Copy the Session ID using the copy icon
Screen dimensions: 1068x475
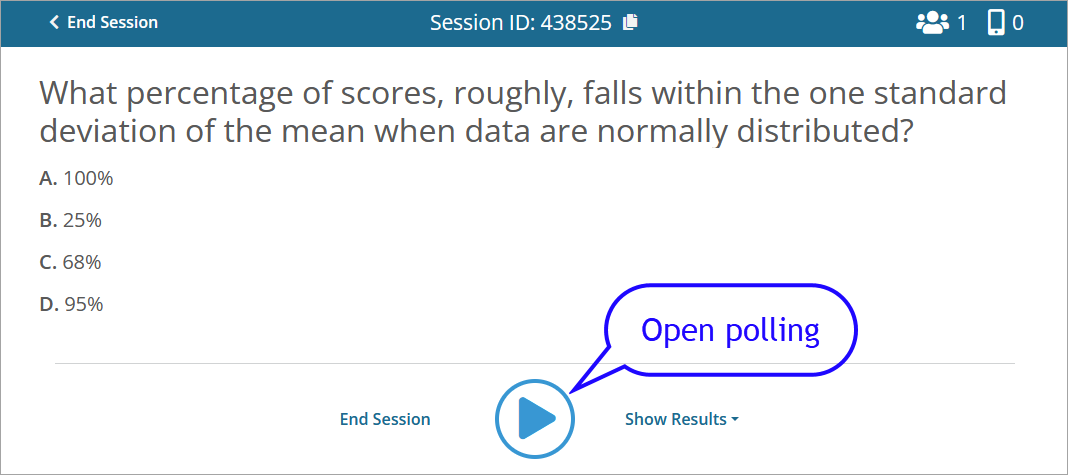click(x=631, y=22)
